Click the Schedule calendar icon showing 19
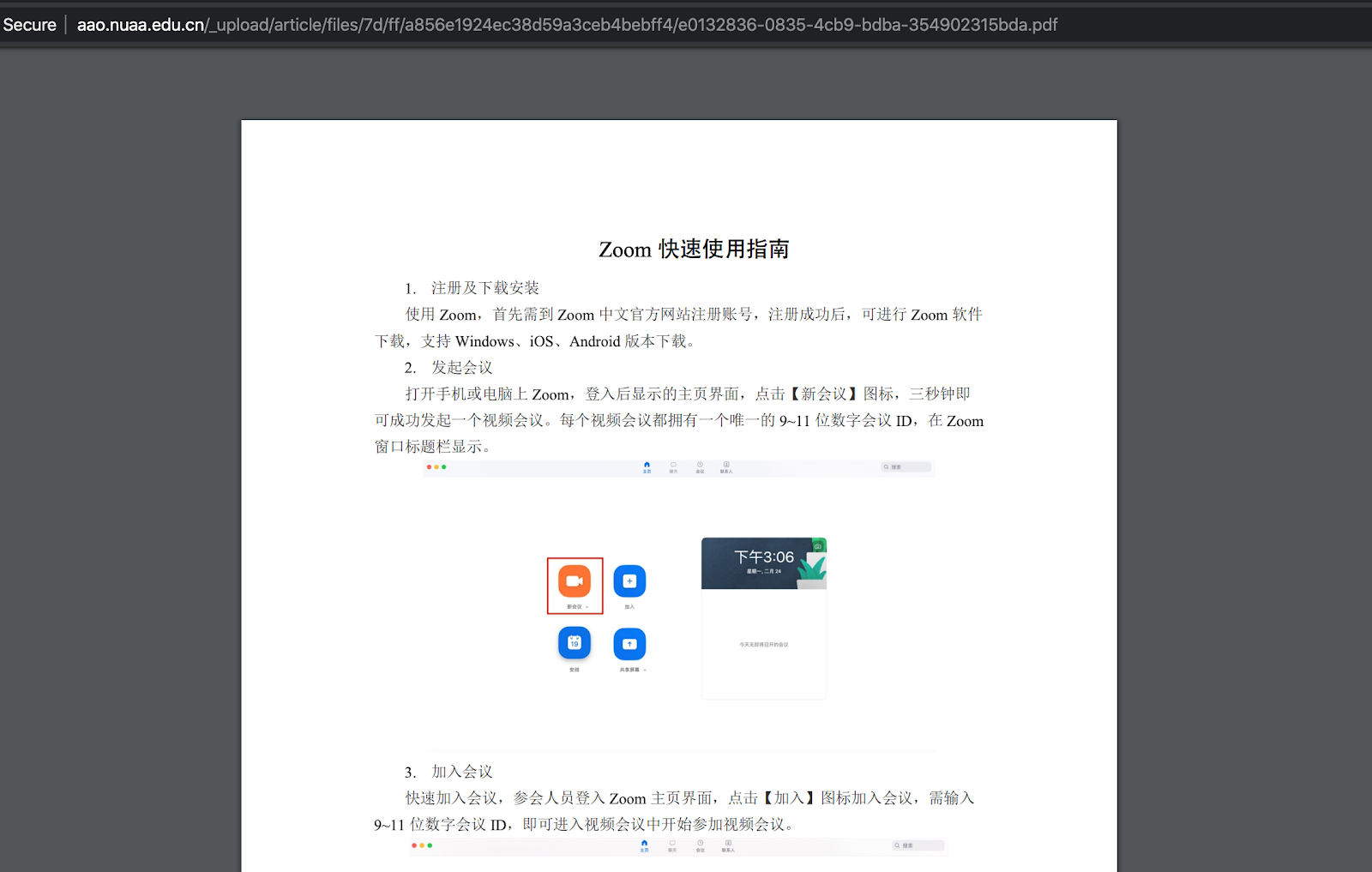 pos(575,643)
